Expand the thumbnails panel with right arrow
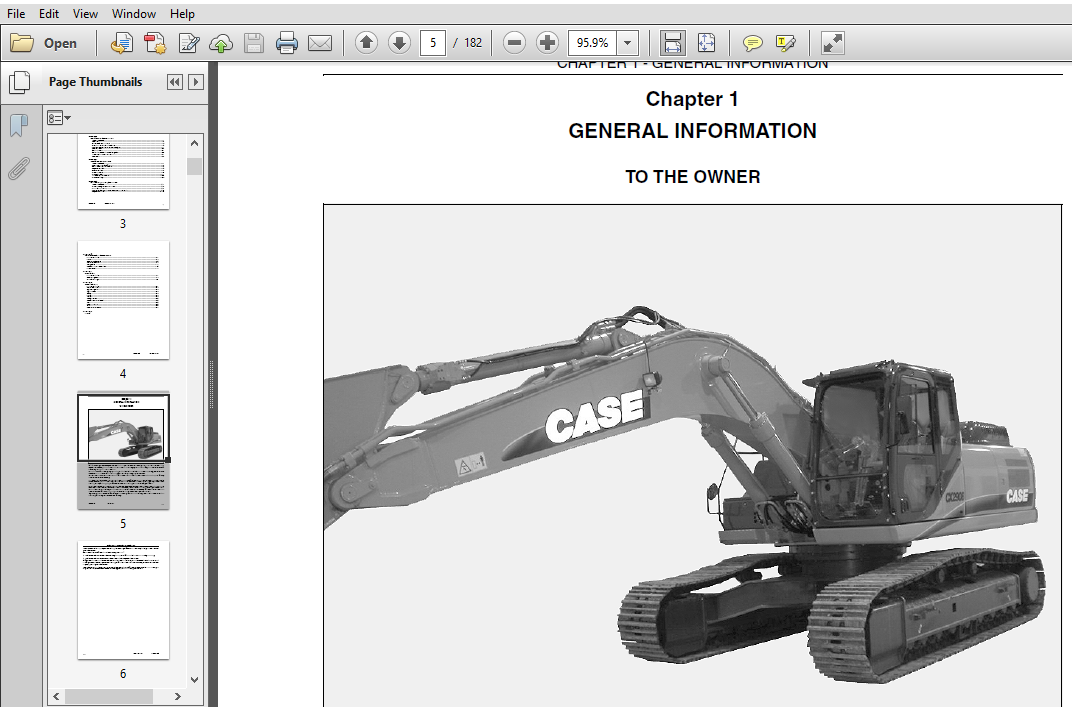1072x707 pixels. [x=196, y=82]
